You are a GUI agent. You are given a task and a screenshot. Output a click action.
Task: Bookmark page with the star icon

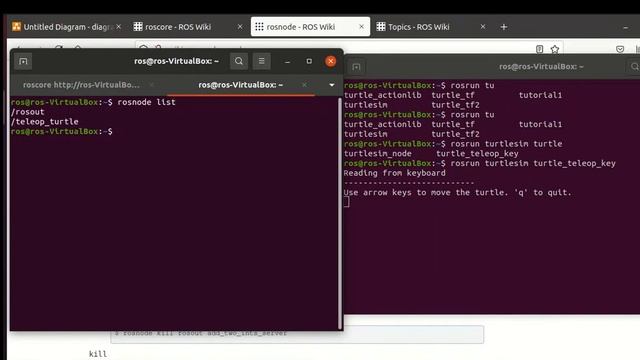(x=555, y=49)
